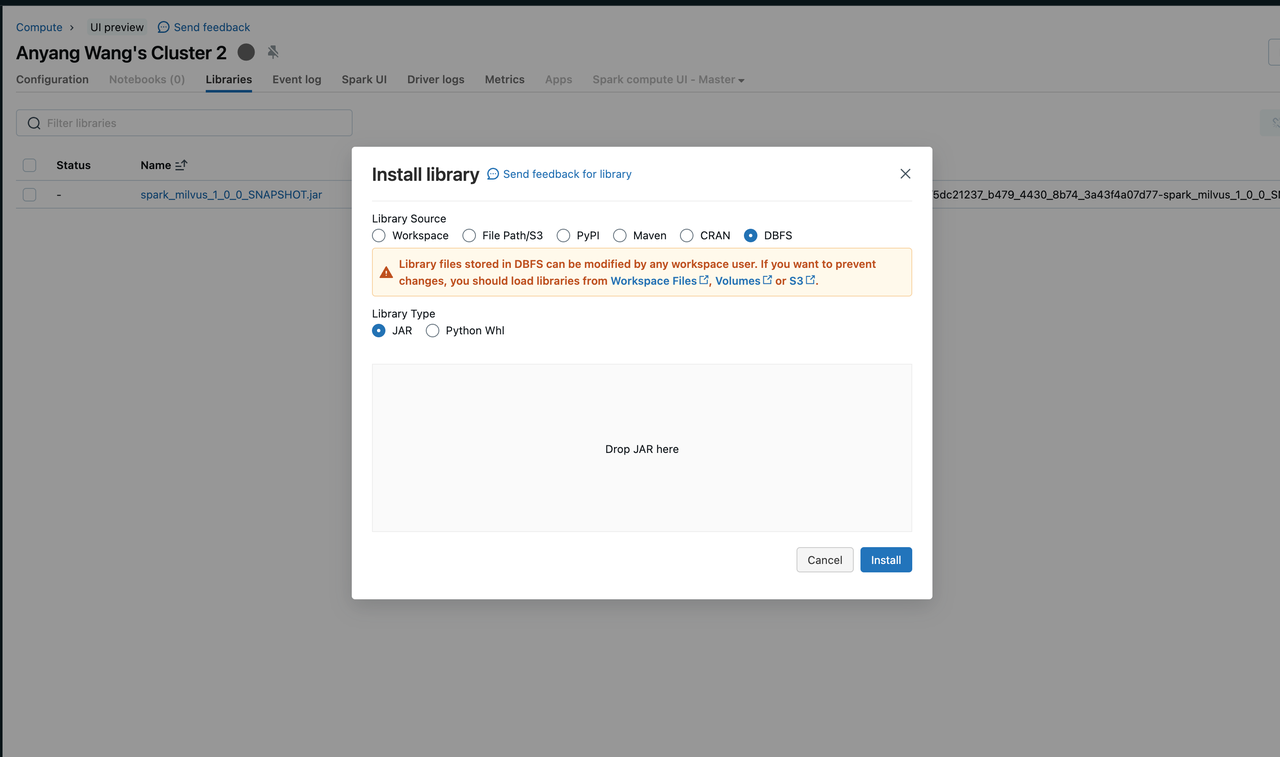Screen dimensions: 1280x757
Task: Click the pin icon beside the cluster name
Action: click(x=272, y=52)
